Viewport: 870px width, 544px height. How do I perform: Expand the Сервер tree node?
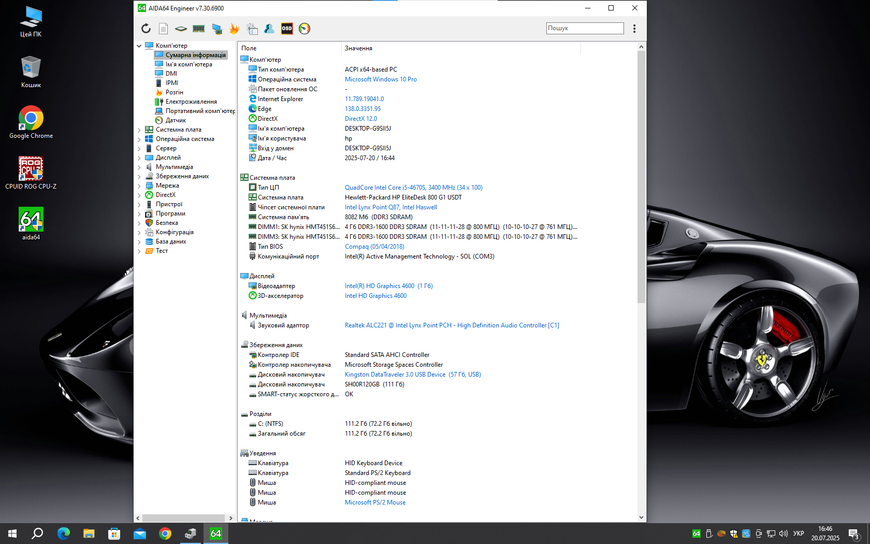[139, 148]
